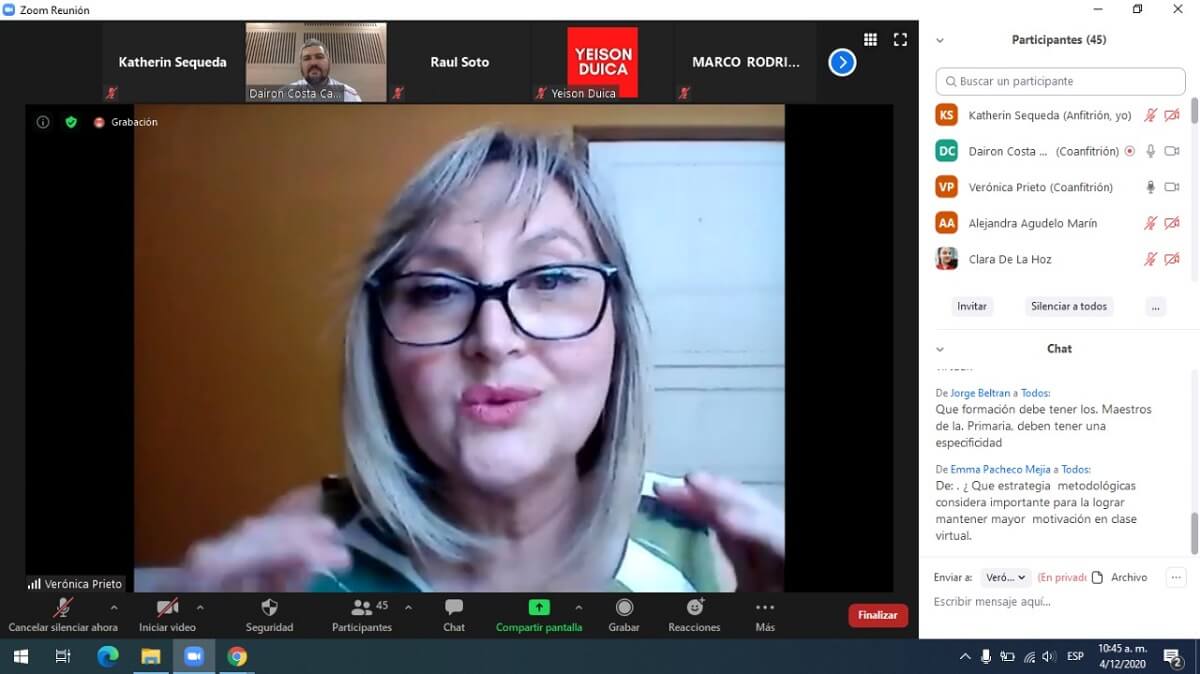
Task: Enter full screen mode icon
Action: tap(900, 40)
